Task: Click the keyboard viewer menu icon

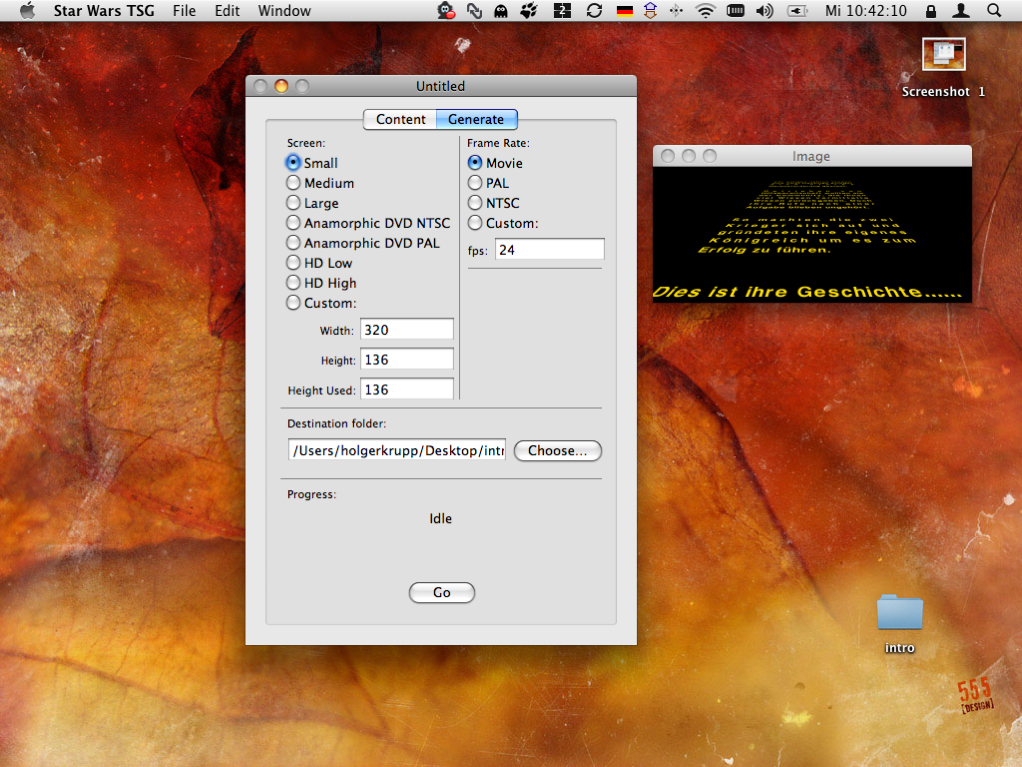Action: click(735, 10)
